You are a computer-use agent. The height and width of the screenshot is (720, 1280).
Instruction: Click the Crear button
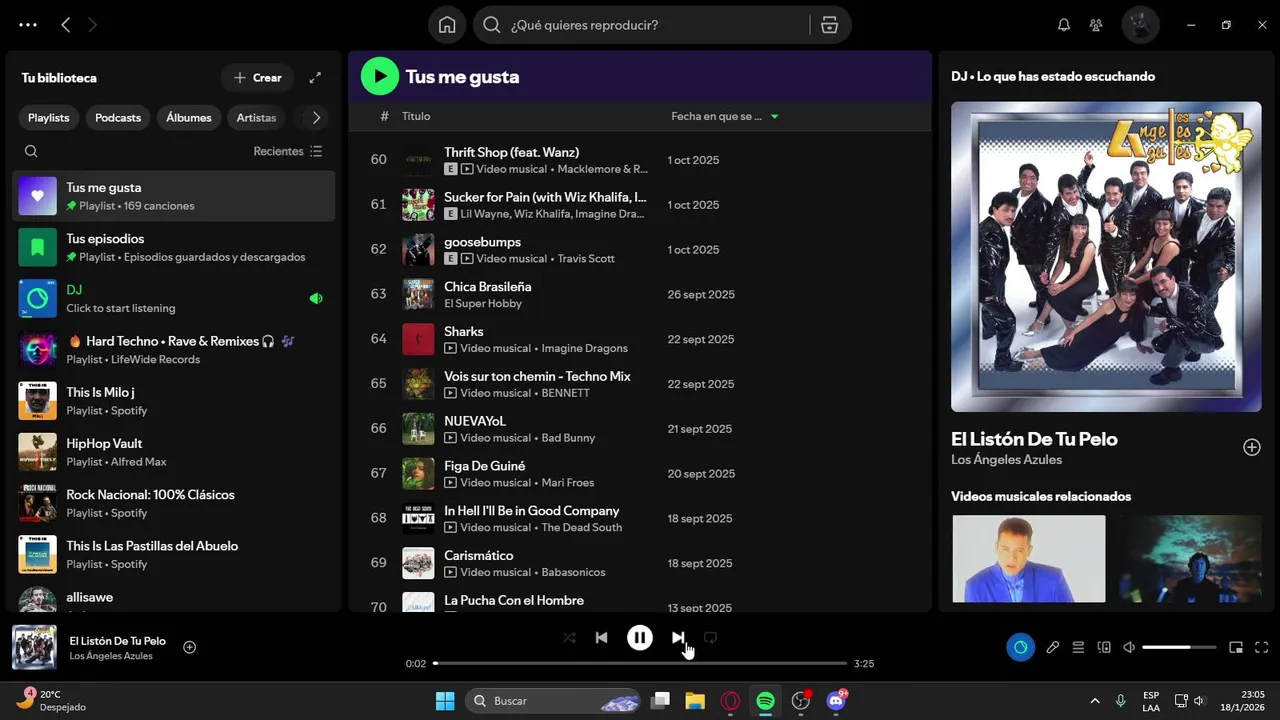coord(257,77)
